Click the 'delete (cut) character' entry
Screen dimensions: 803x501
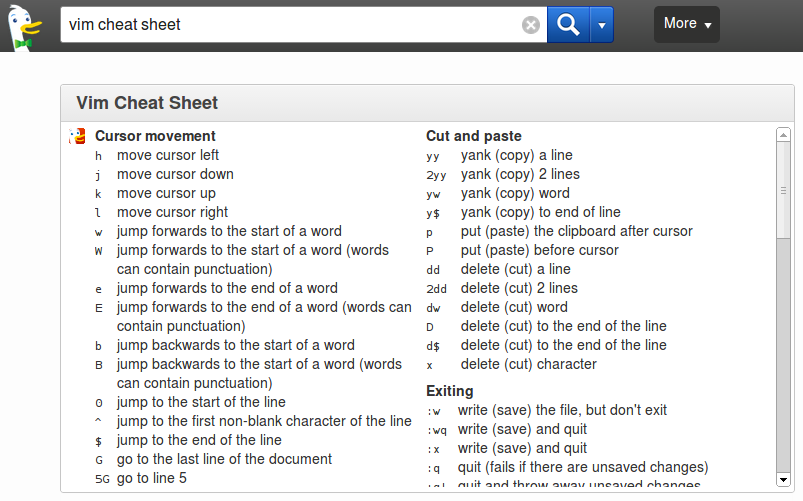coord(529,364)
